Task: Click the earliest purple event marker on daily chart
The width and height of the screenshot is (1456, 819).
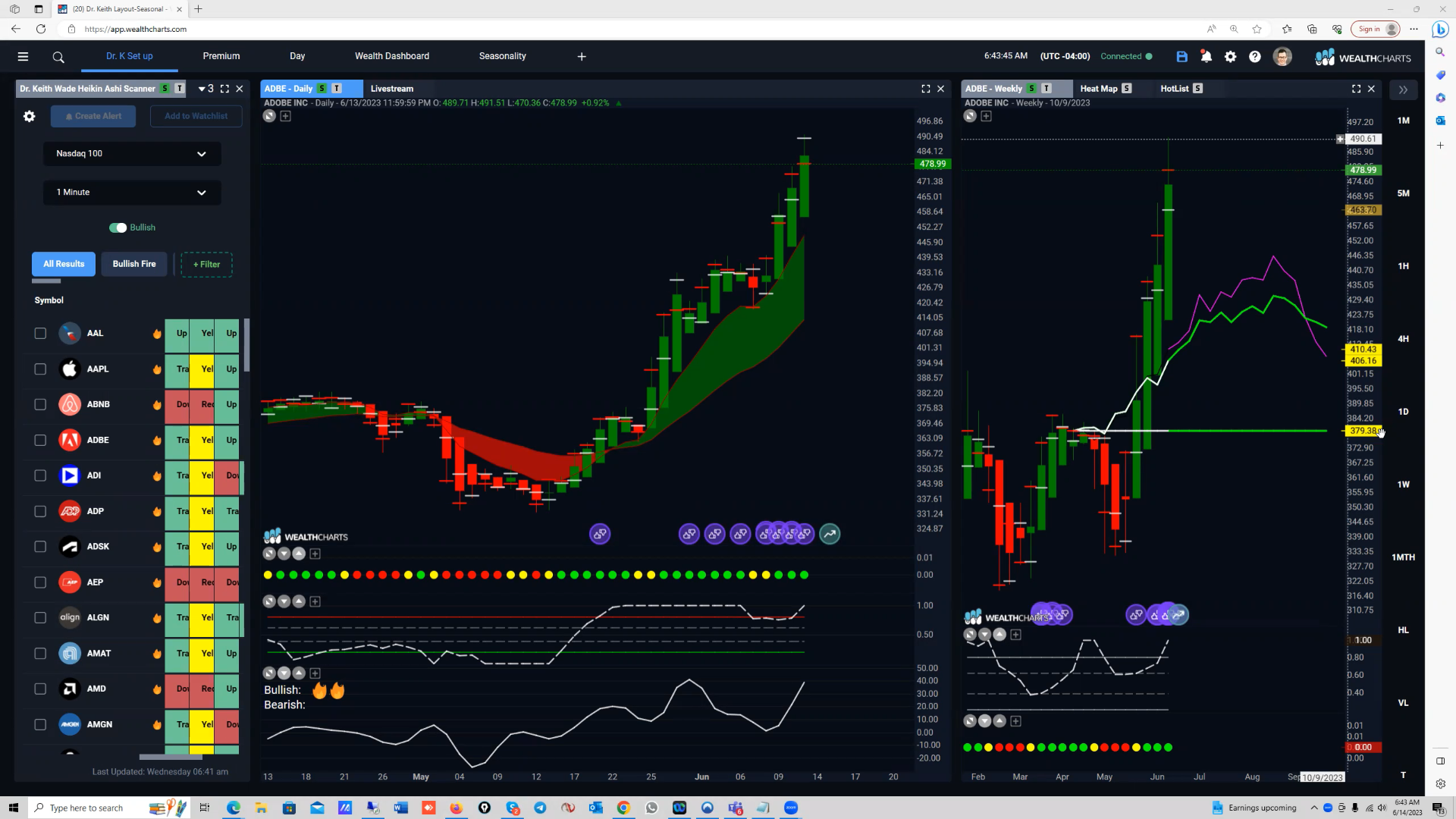Action: [600, 534]
